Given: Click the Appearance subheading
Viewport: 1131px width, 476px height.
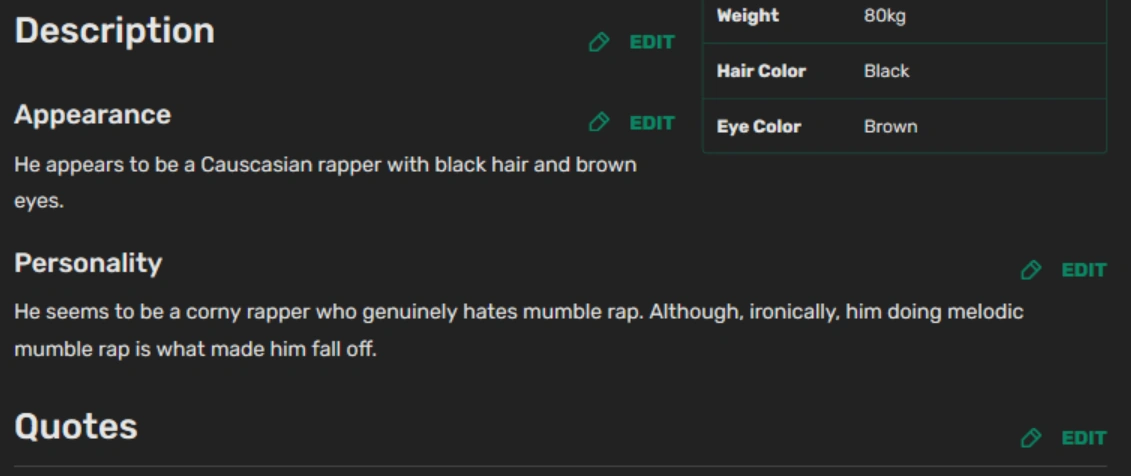Looking at the screenshot, I should (92, 115).
